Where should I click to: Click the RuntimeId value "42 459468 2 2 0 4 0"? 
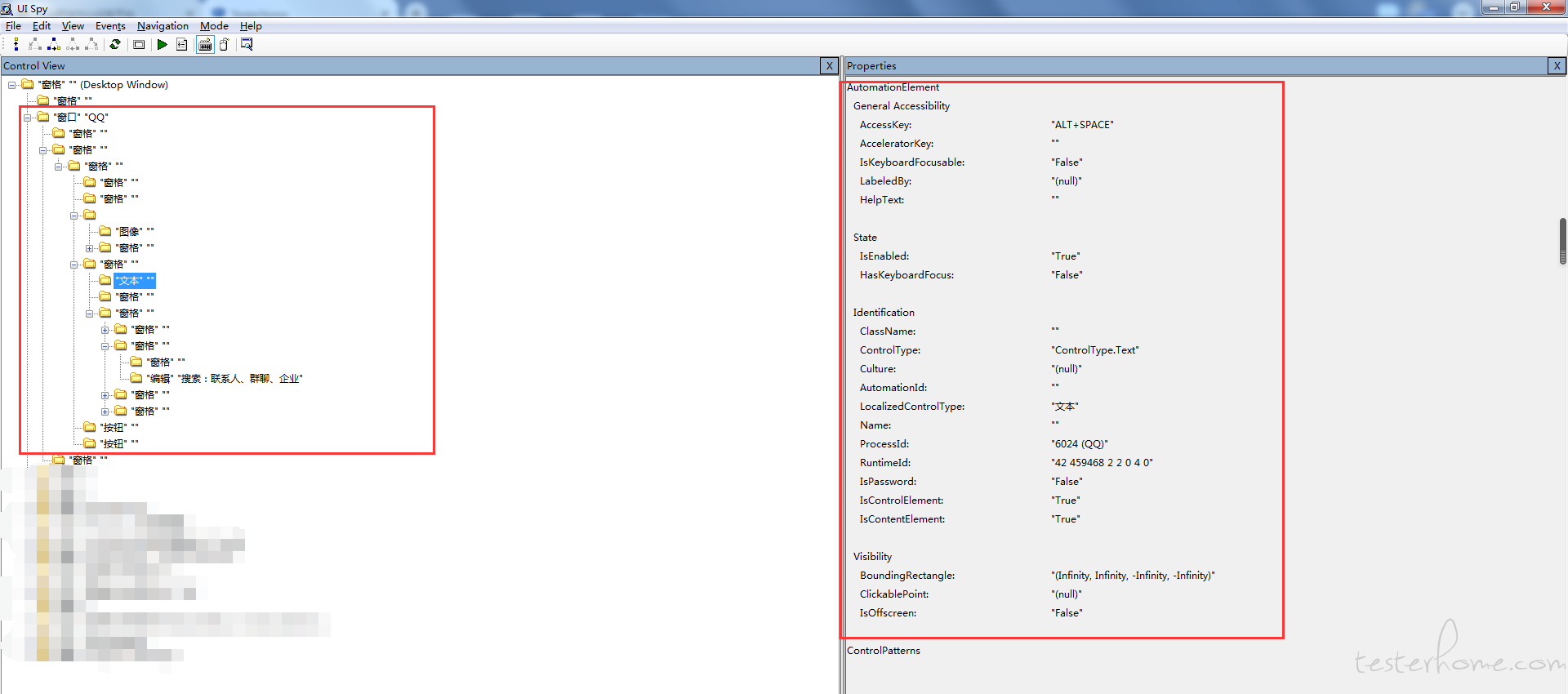[1102, 463]
